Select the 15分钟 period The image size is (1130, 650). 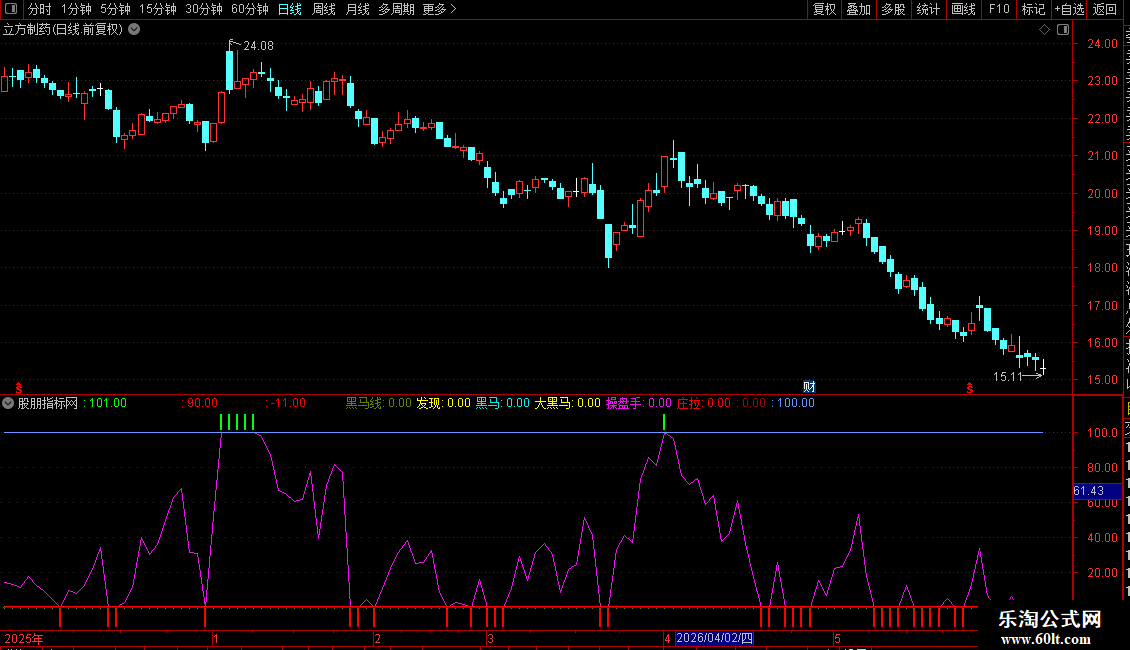tap(157, 9)
